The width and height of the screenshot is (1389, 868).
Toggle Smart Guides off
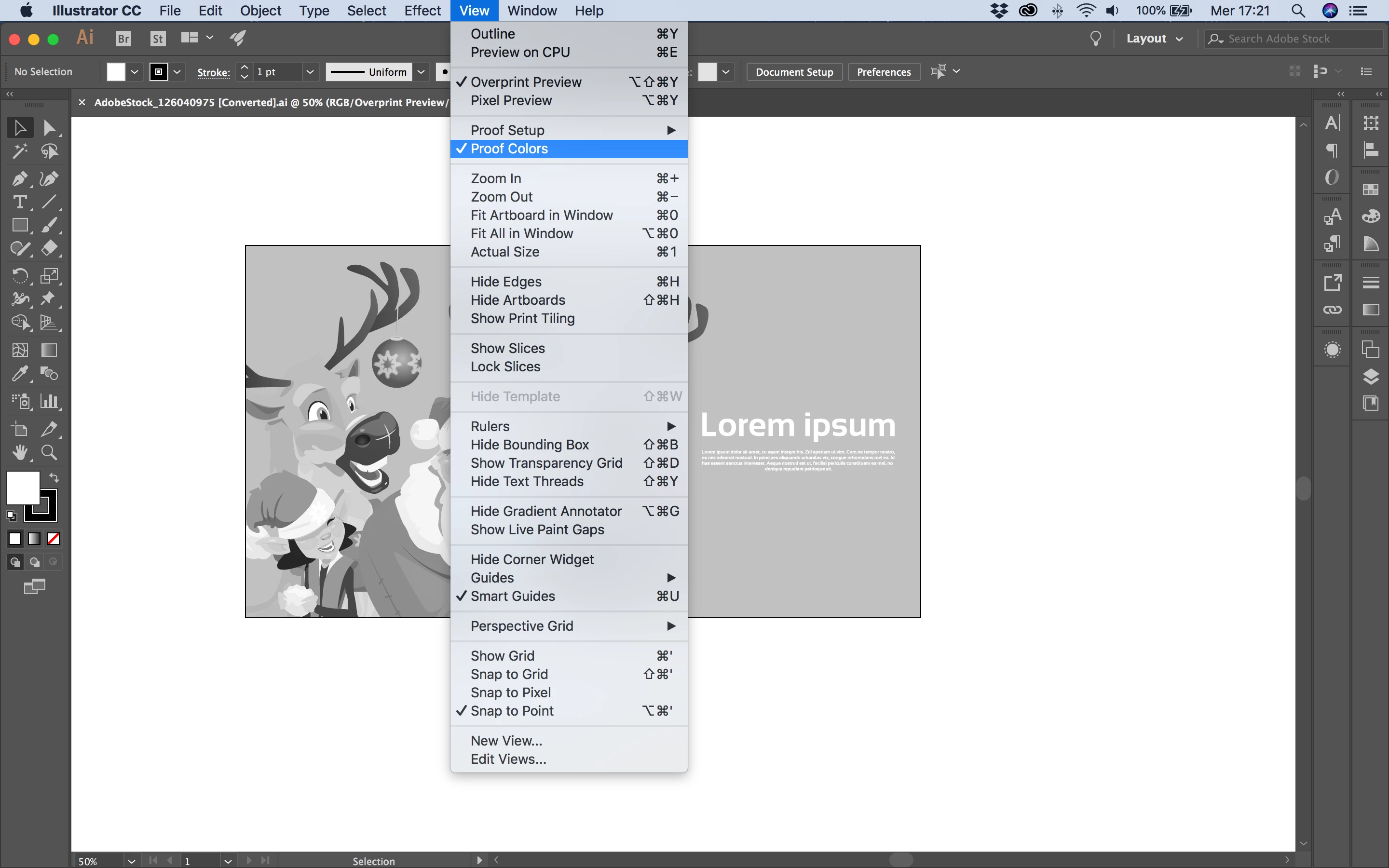pos(513,596)
